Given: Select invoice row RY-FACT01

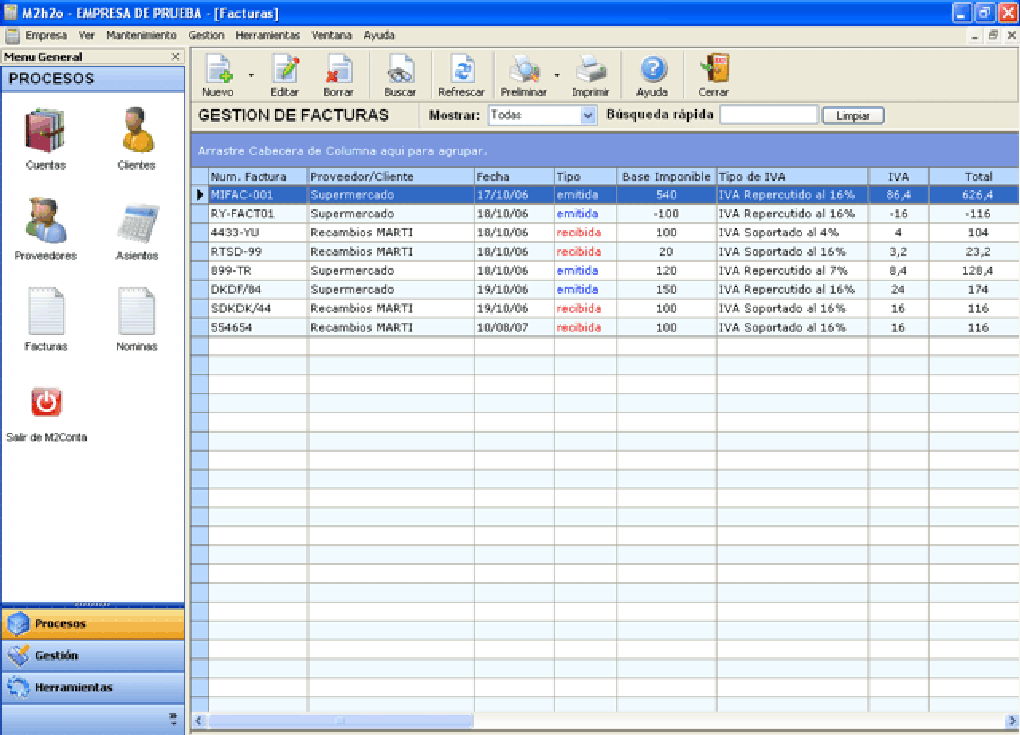Looking at the screenshot, I should point(613,213).
